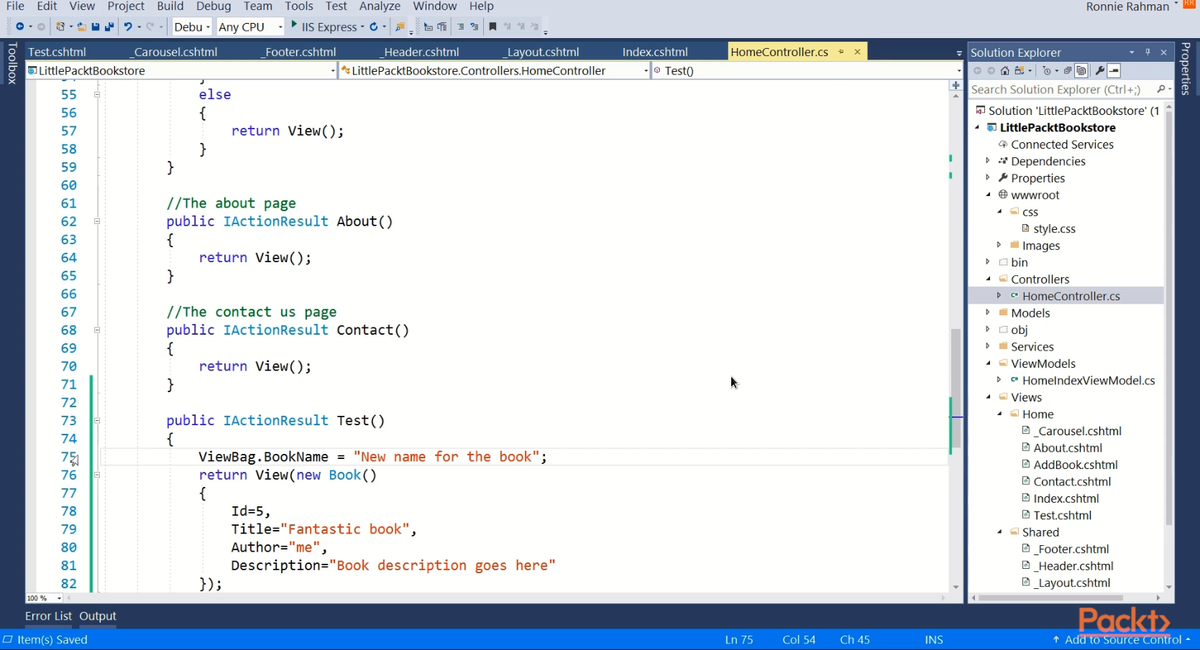The height and width of the screenshot is (650, 1200).
Task: Click Collapse All icon in Solution Explorer
Action: (x=1067, y=71)
